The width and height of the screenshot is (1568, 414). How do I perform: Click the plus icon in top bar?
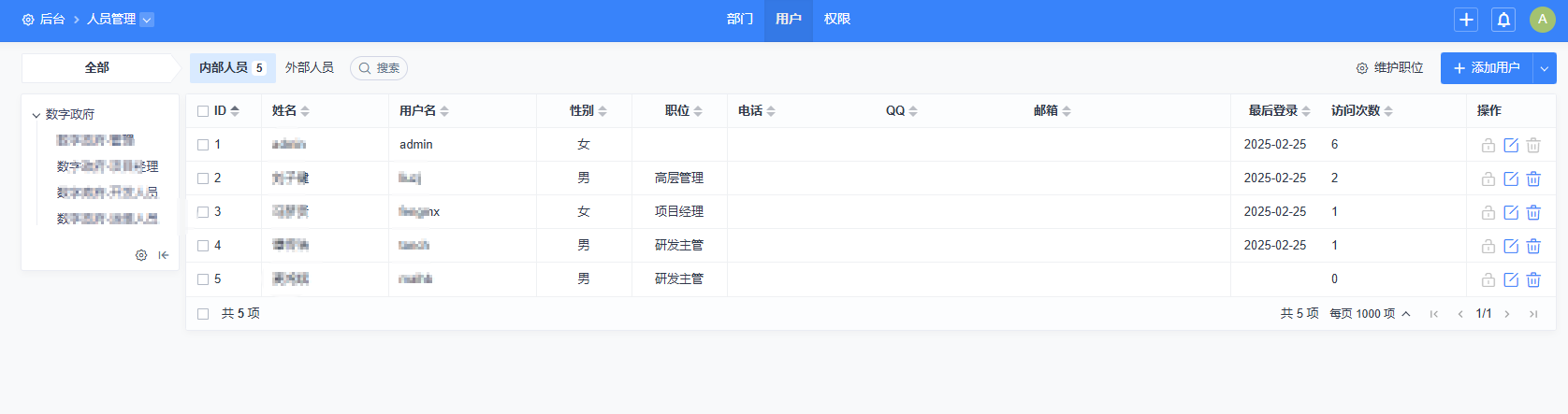click(x=1466, y=20)
